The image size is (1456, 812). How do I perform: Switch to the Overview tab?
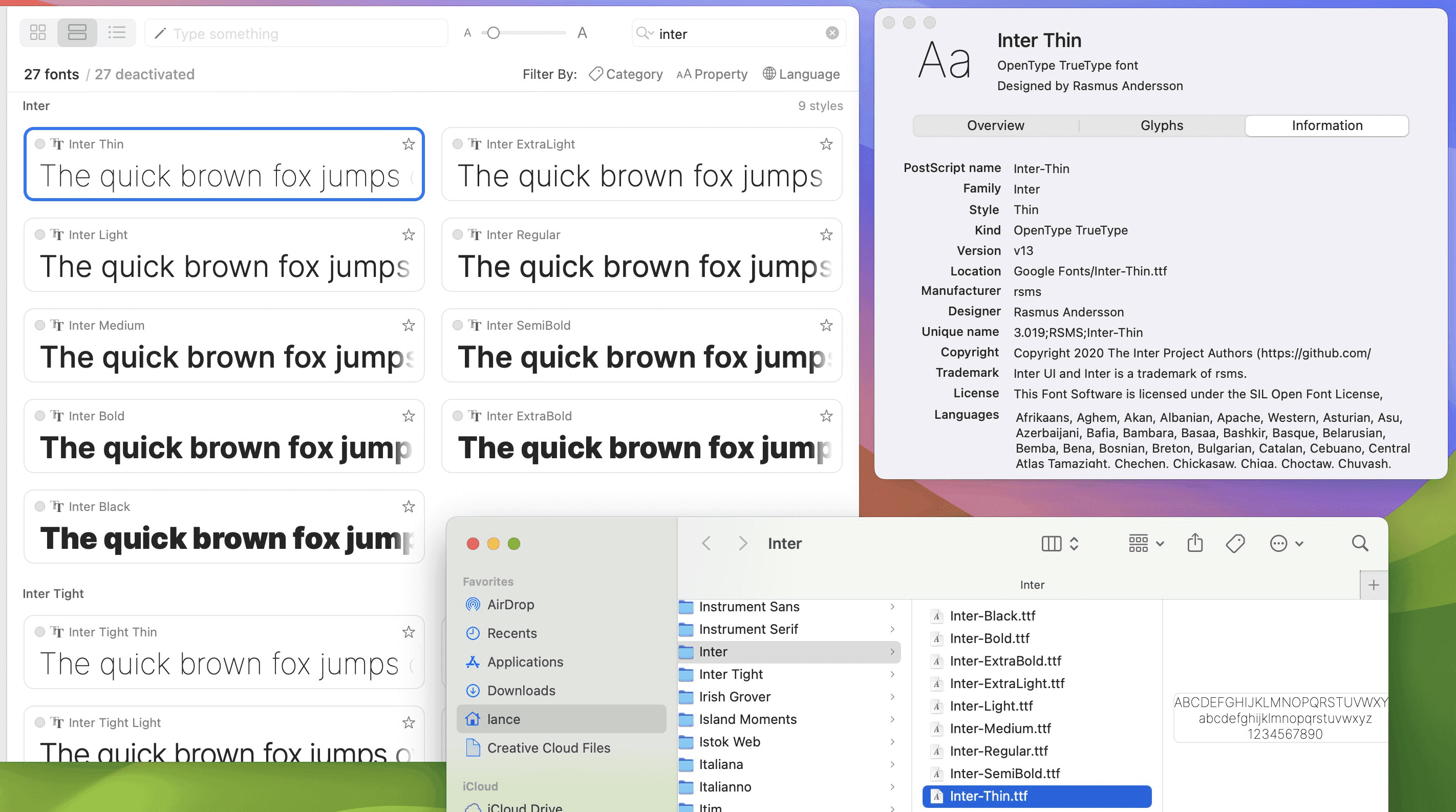coord(995,125)
